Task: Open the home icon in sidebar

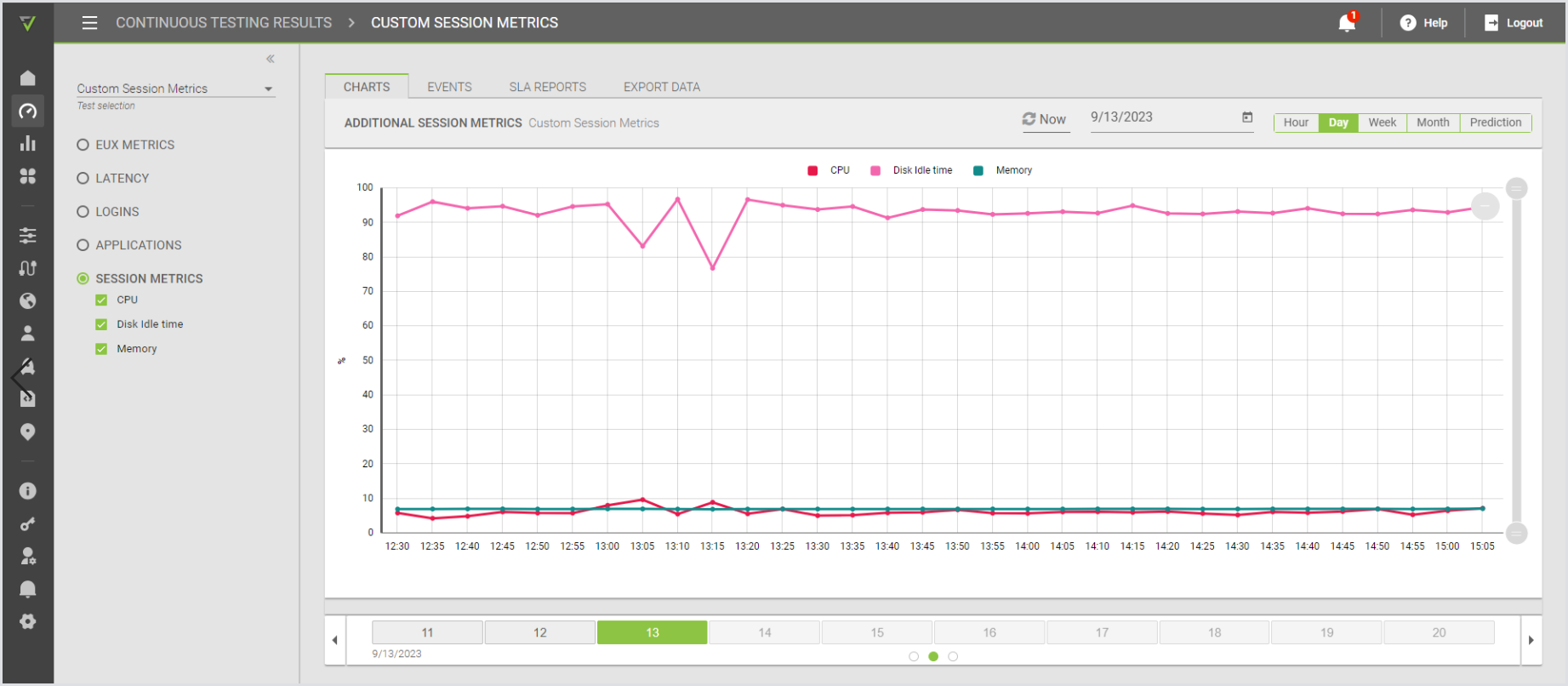Action: [x=28, y=78]
